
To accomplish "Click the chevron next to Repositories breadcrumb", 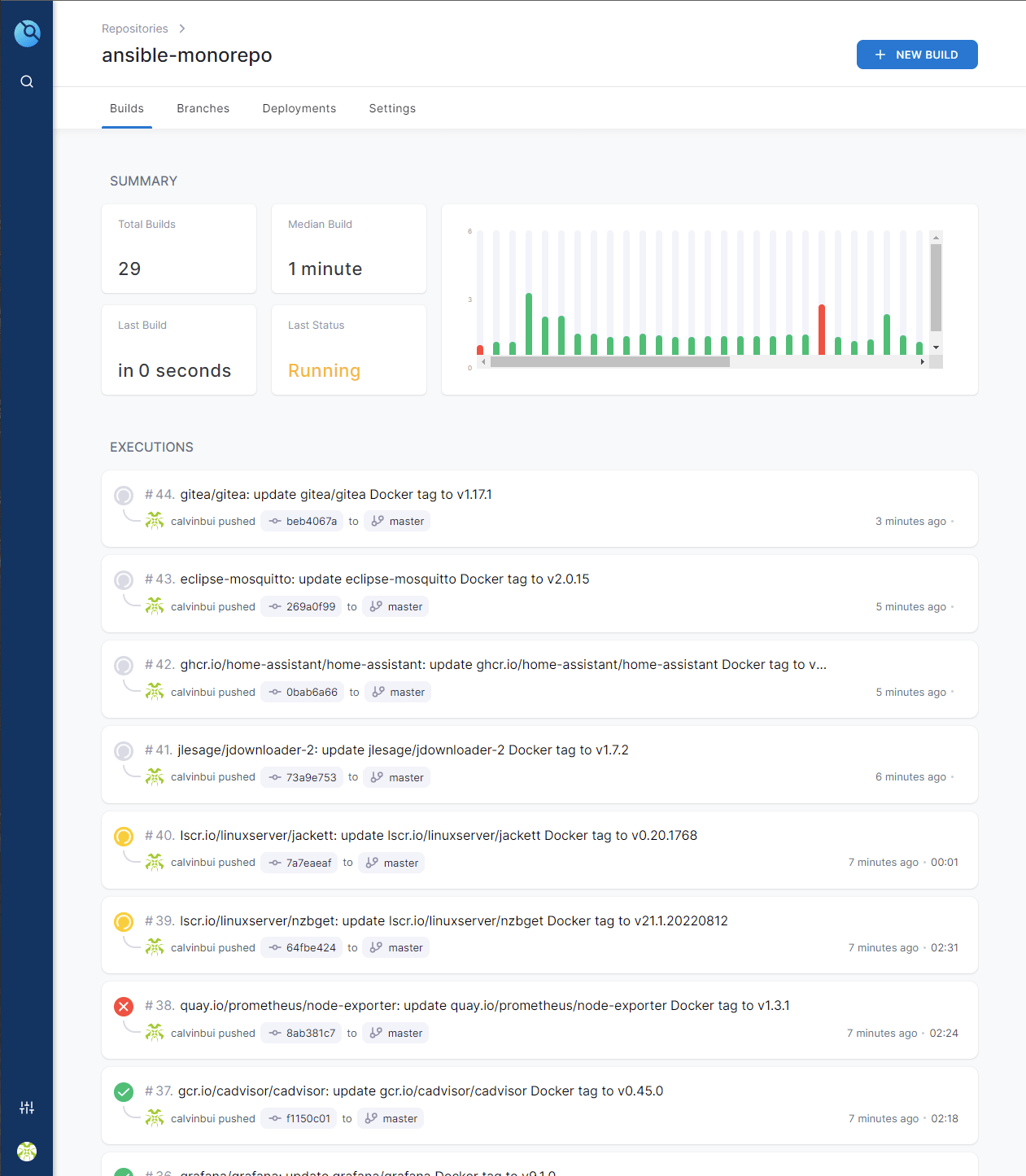I will [181, 28].
